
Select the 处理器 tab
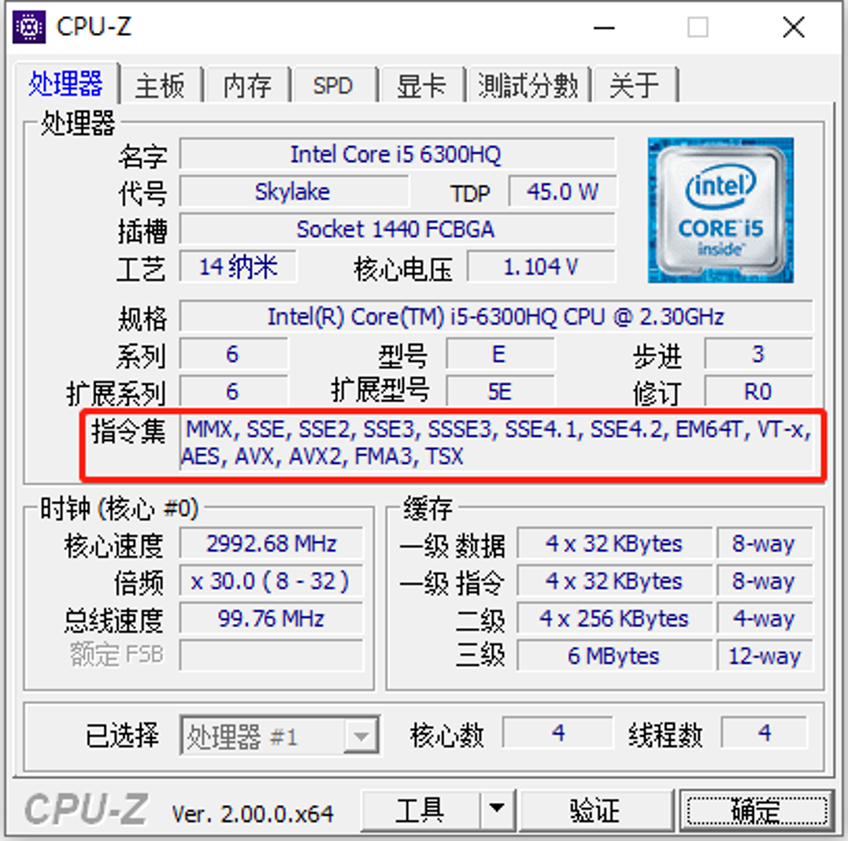pyautogui.click(x=66, y=83)
